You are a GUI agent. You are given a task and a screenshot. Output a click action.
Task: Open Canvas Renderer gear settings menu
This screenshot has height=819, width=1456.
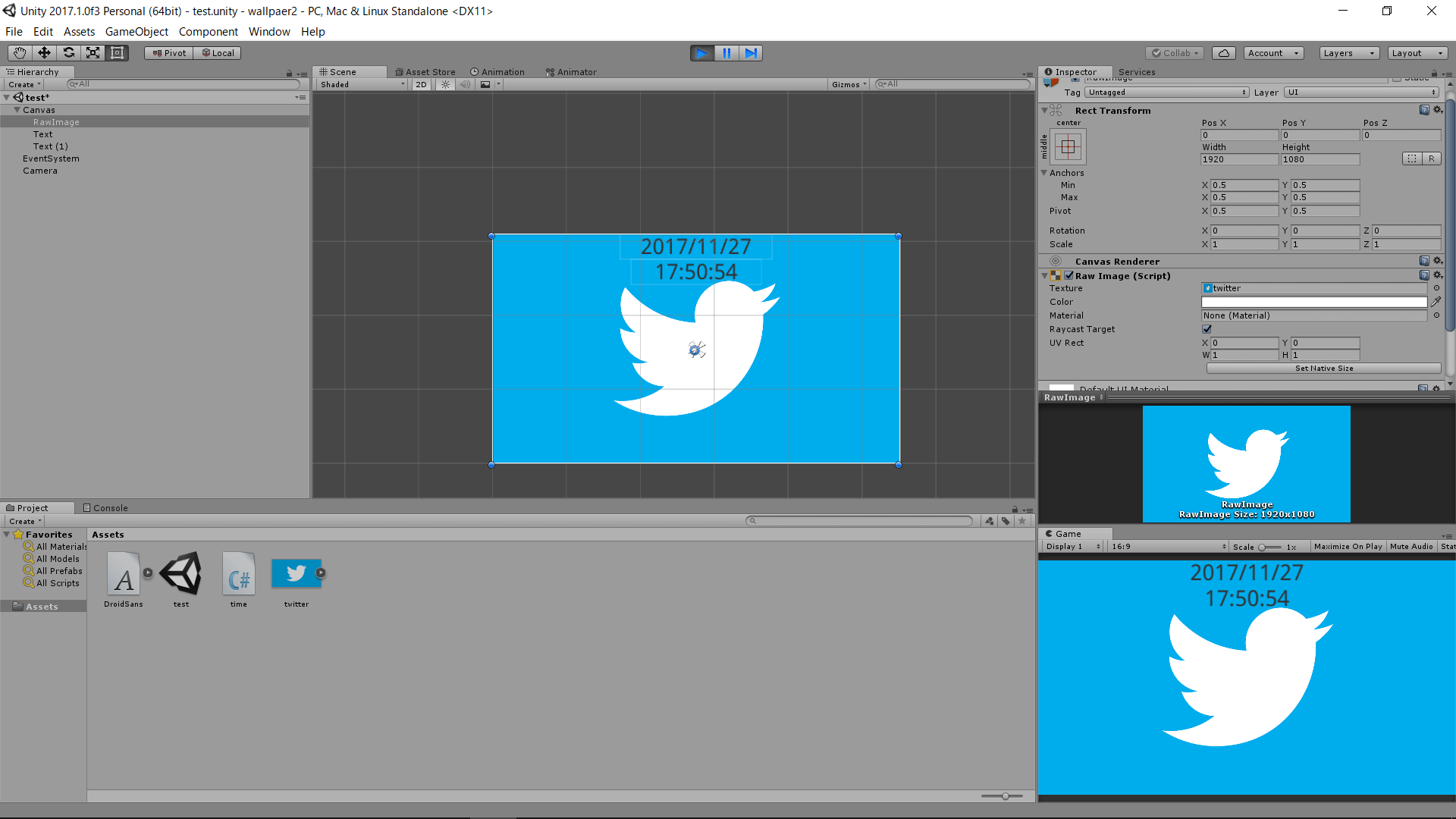click(1438, 261)
